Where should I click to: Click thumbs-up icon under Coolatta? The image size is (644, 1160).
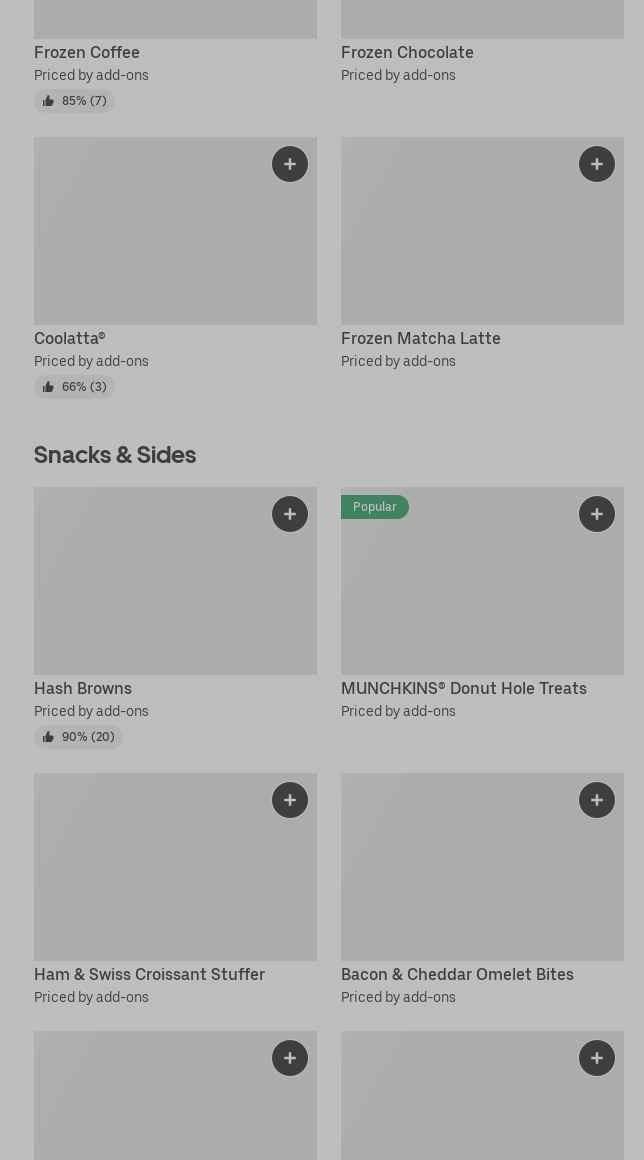point(48,387)
